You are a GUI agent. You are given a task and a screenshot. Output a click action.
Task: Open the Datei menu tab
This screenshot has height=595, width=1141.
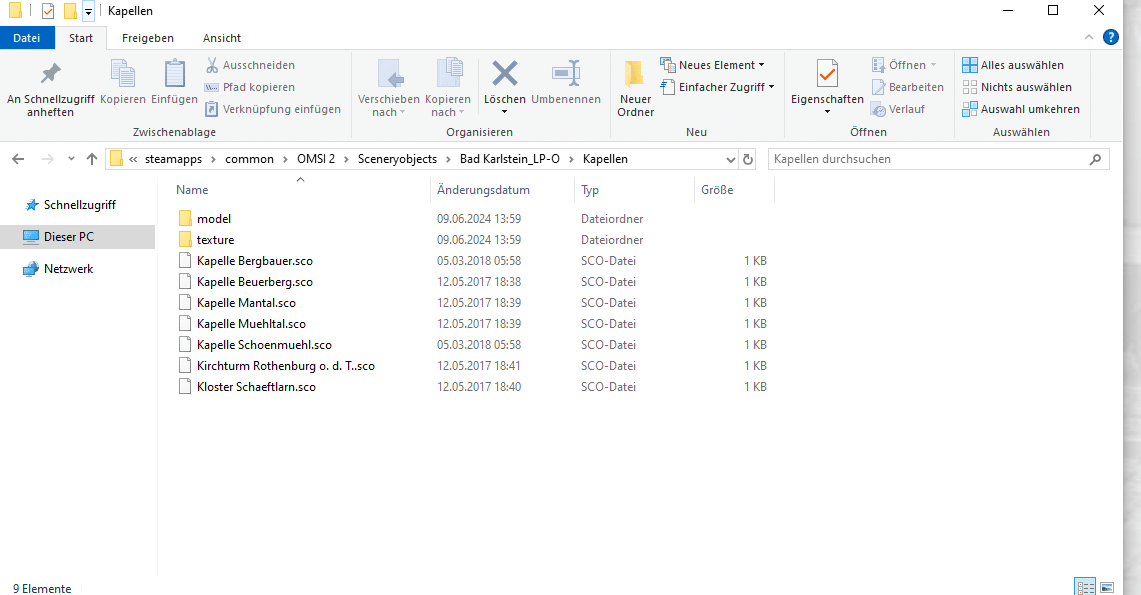(27, 38)
